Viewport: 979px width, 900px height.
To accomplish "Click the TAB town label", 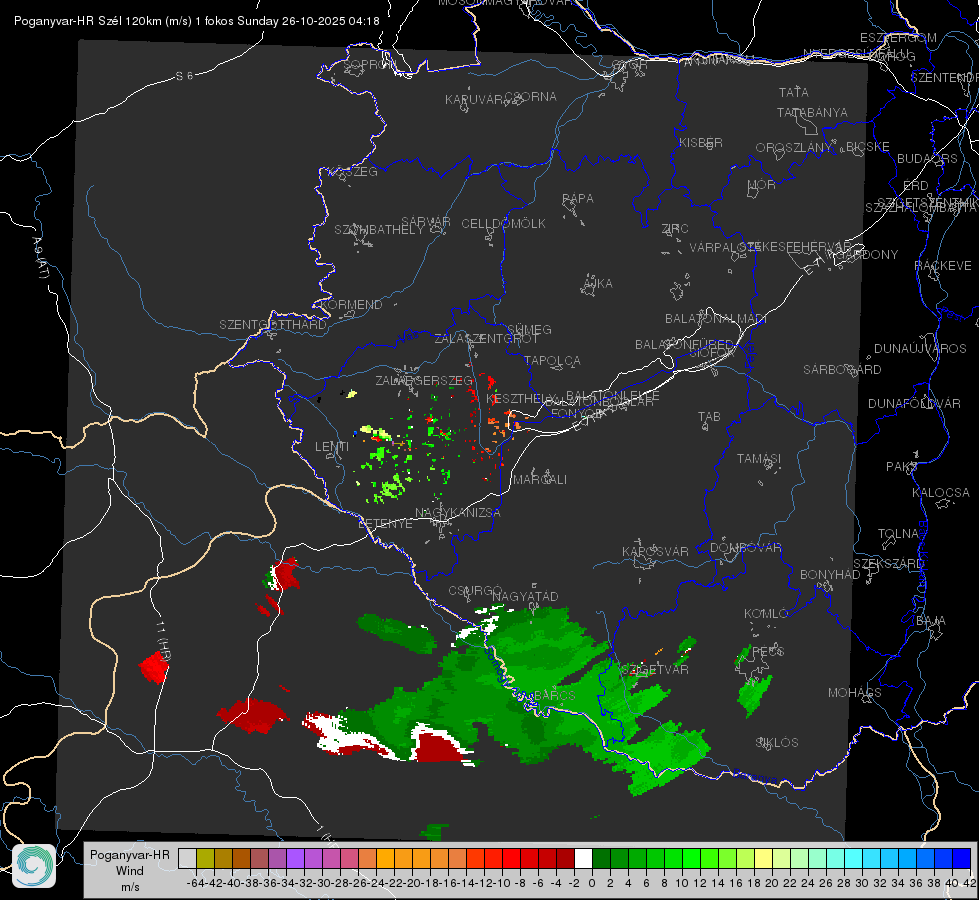I will point(709,417).
